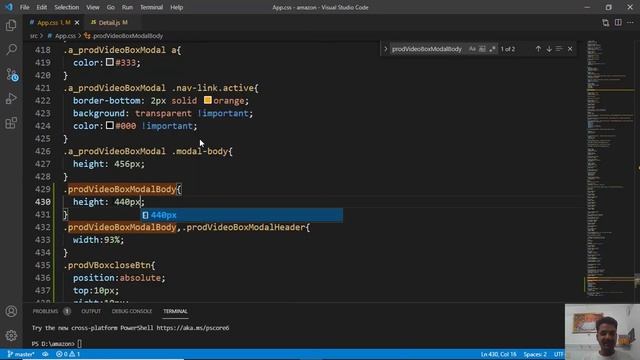The image size is (640, 360).
Task: Go to previous match in find widget
Action: (538, 49)
